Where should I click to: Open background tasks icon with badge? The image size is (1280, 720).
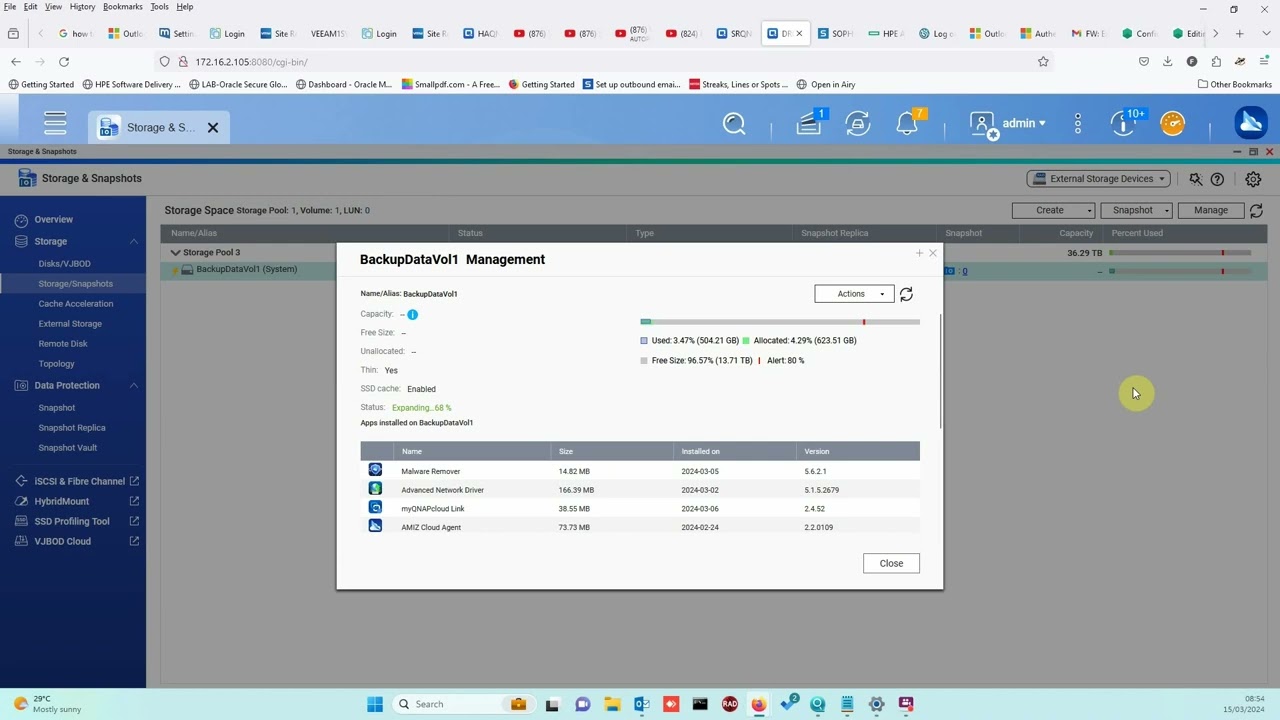(809, 123)
